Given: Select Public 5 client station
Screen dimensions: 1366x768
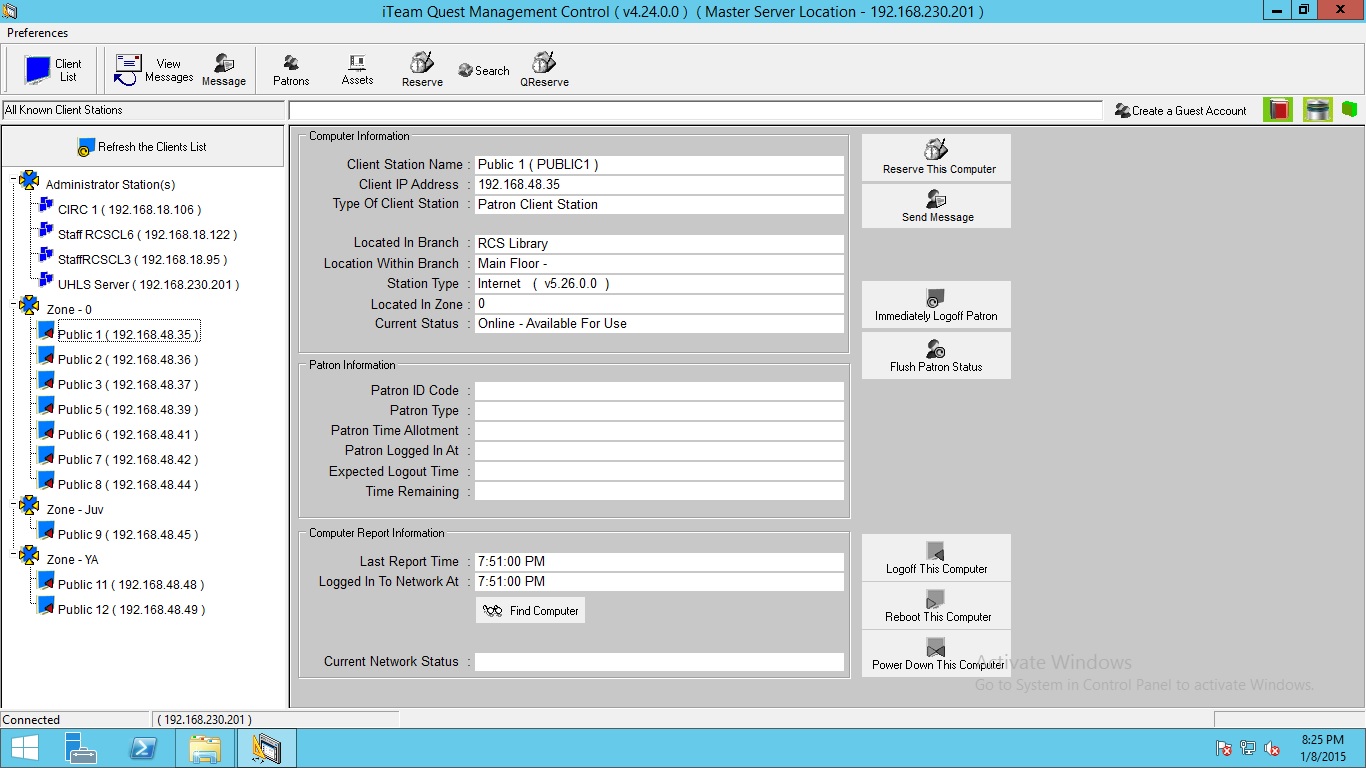Looking at the screenshot, I should click(128, 410).
